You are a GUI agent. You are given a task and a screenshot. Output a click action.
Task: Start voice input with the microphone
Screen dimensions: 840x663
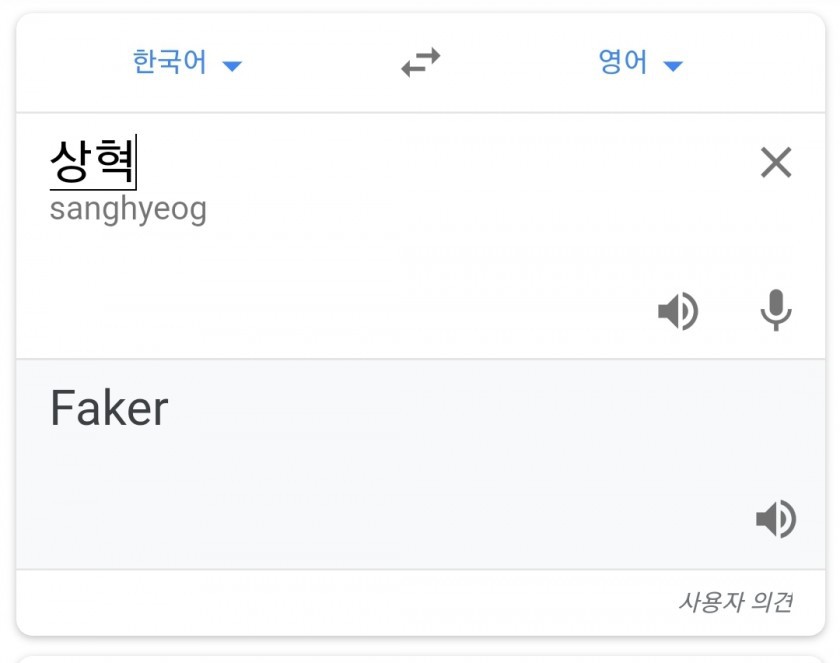pos(776,312)
